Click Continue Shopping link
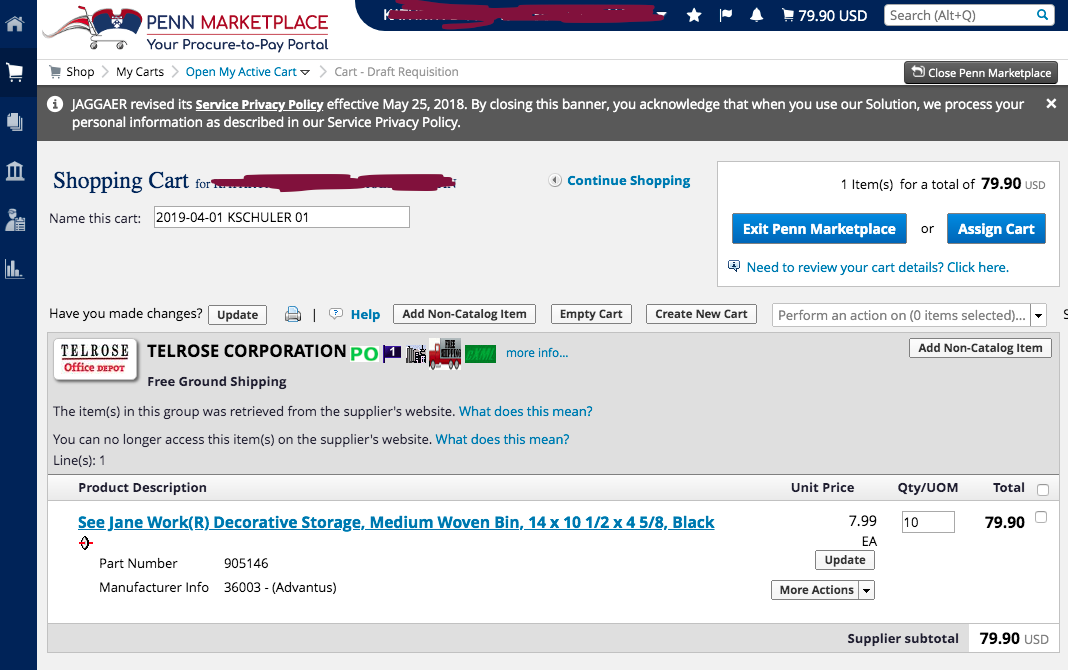This screenshot has width=1068, height=670. point(629,180)
